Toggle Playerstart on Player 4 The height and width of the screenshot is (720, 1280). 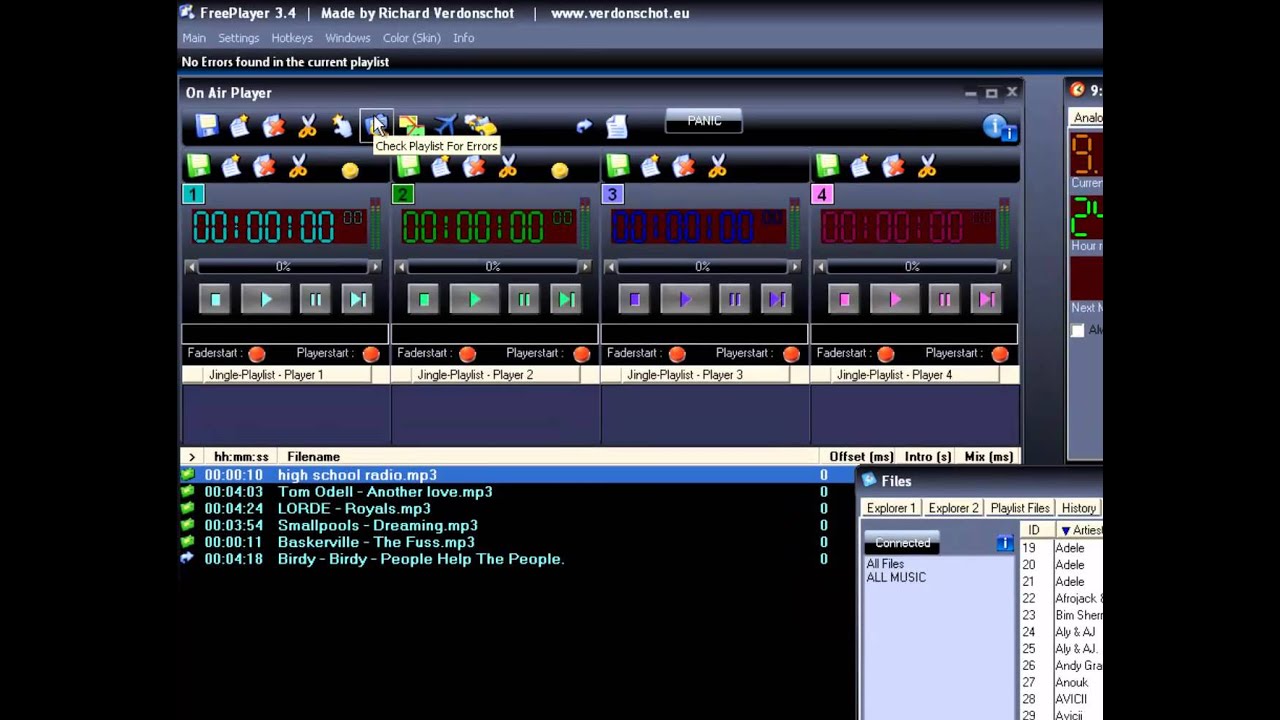point(1000,354)
